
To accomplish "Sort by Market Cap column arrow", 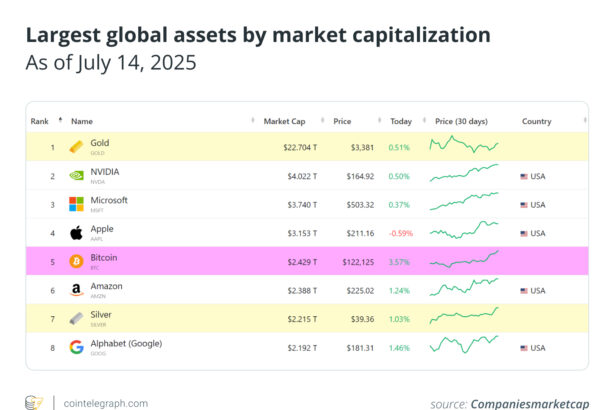I will 324,121.
